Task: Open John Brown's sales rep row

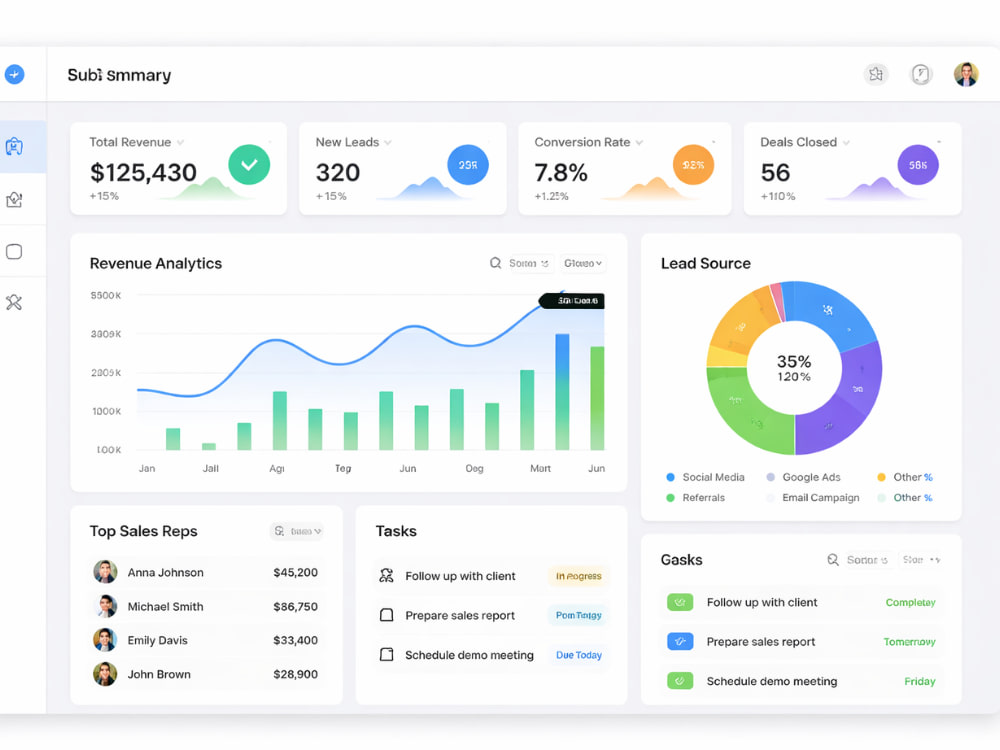Action: pyautogui.click(x=206, y=674)
